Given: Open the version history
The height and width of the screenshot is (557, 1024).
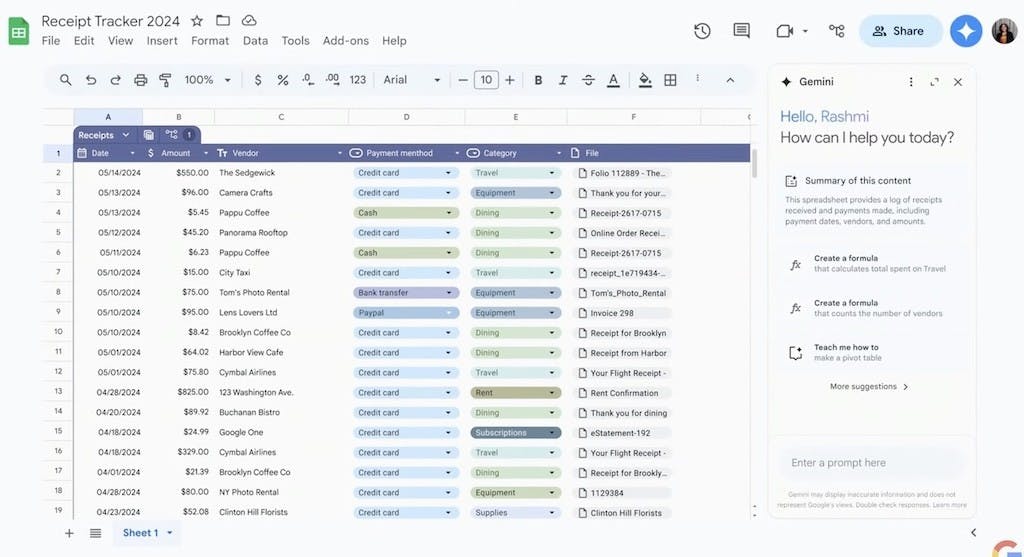Looking at the screenshot, I should click(702, 31).
